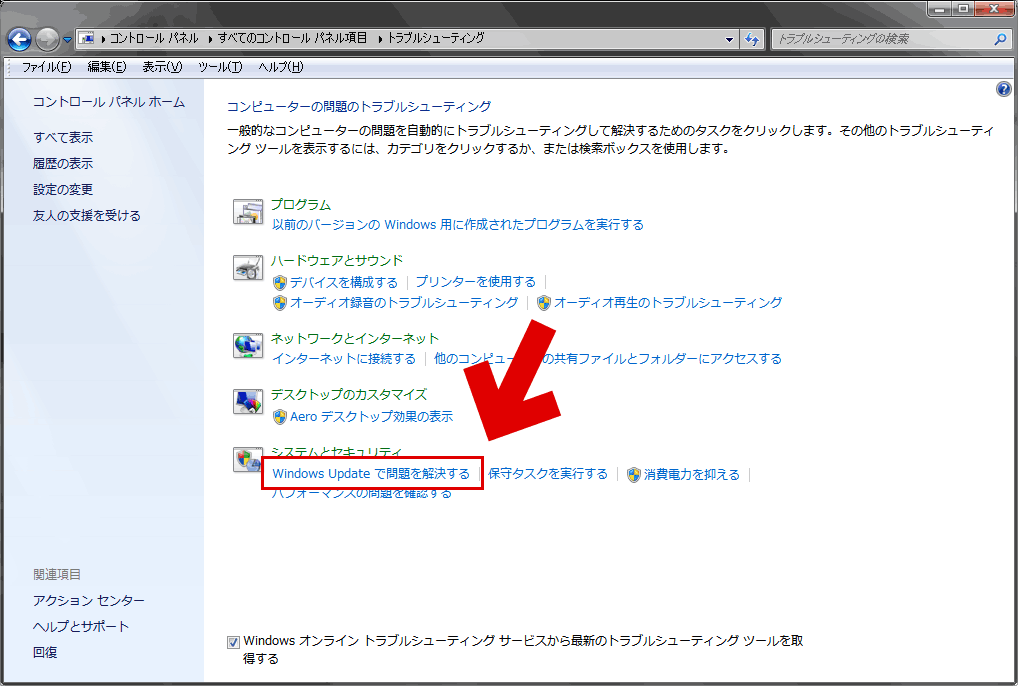This screenshot has height=686, width=1018.
Task: Click 履歴の表示 in the sidebar
Action: (63, 164)
